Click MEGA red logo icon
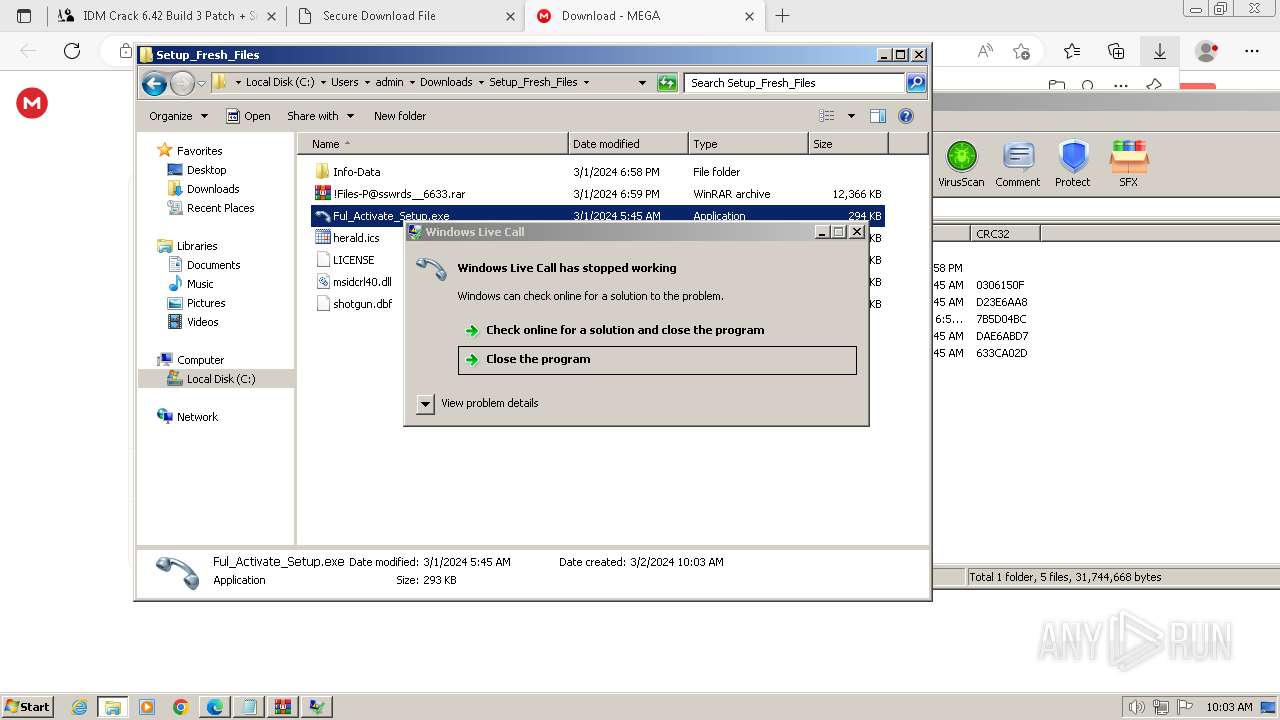Image resolution: width=1280 pixels, height=720 pixels. click(x=32, y=102)
